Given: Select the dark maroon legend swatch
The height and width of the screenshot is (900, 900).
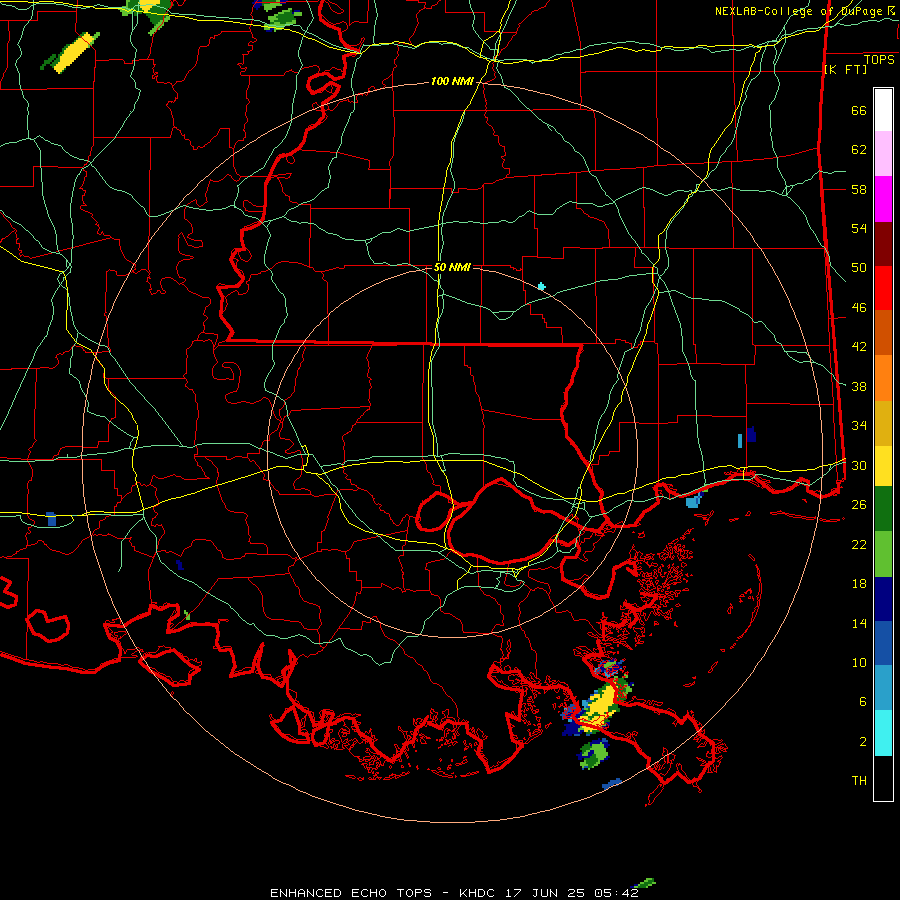Looking at the screenshot, I should [x=883, y=245].
